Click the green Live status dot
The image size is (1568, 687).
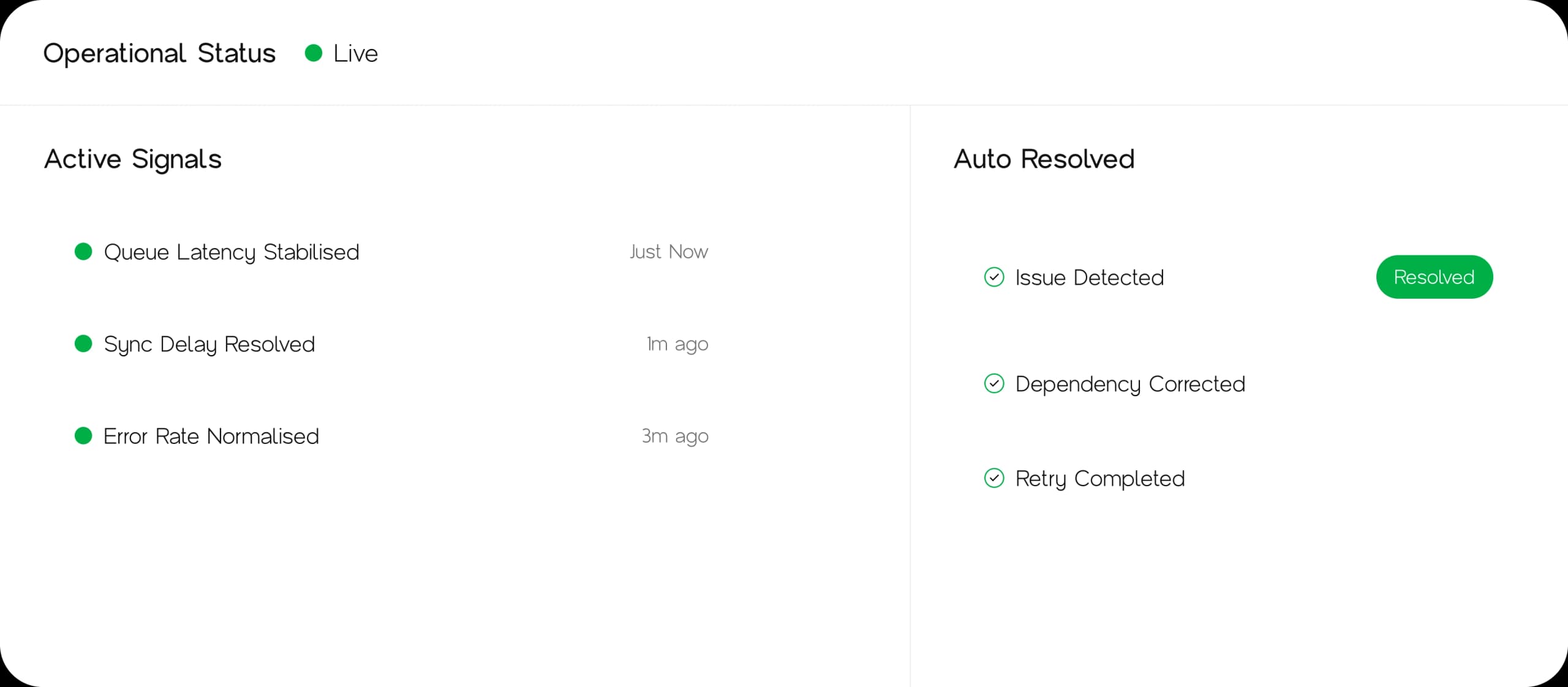coord(314,53)
